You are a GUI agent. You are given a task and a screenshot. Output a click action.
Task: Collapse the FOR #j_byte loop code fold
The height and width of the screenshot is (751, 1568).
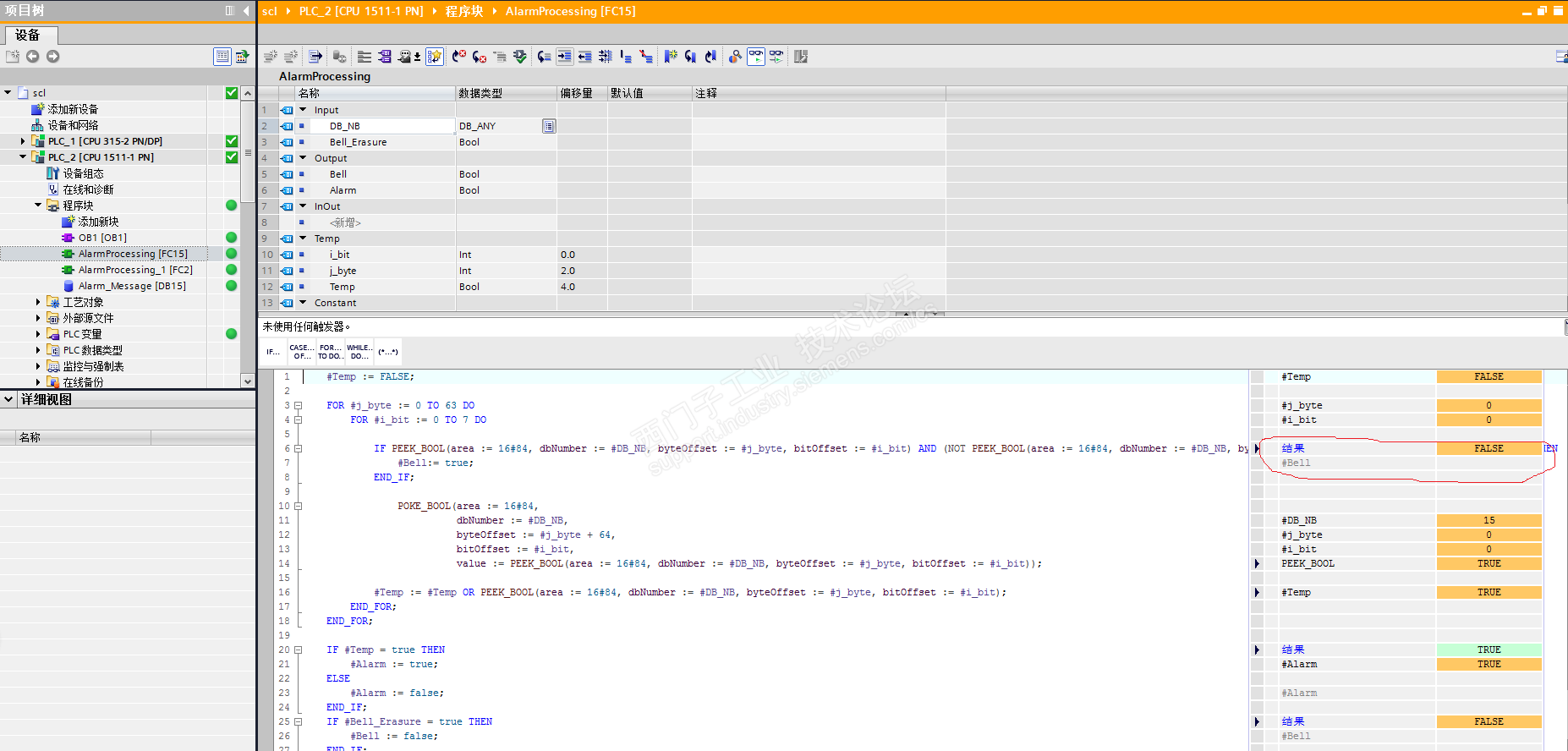coord(298,406)
